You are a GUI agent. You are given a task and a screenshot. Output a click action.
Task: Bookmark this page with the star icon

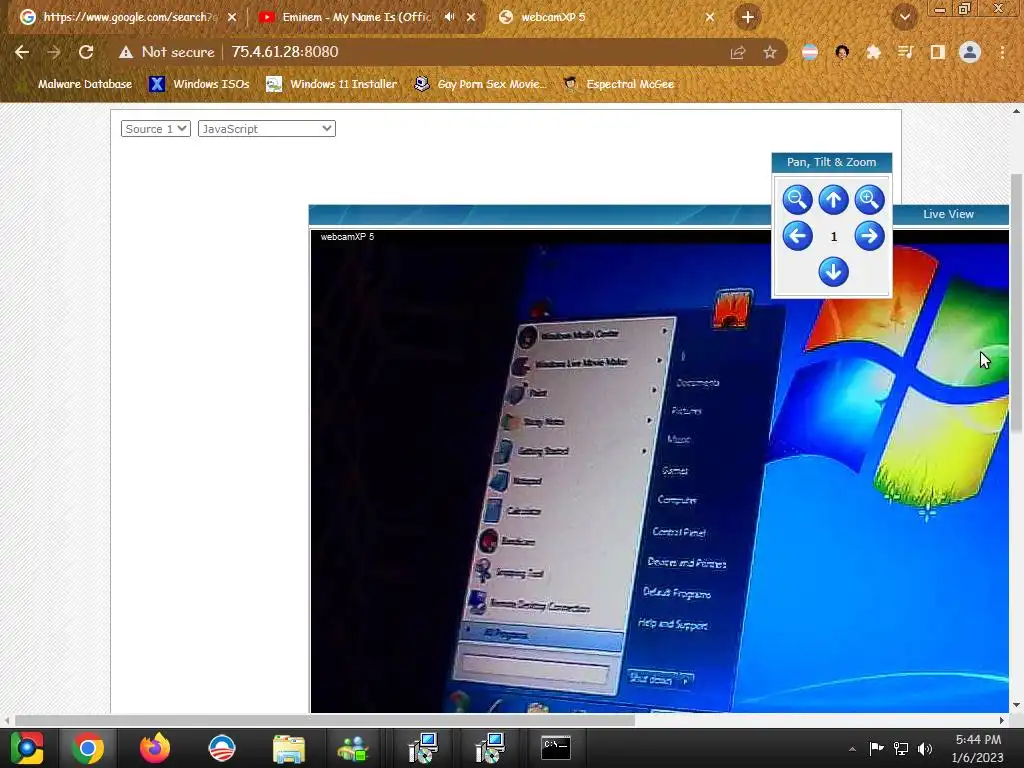pyautogui.click(x=770, y=52)
